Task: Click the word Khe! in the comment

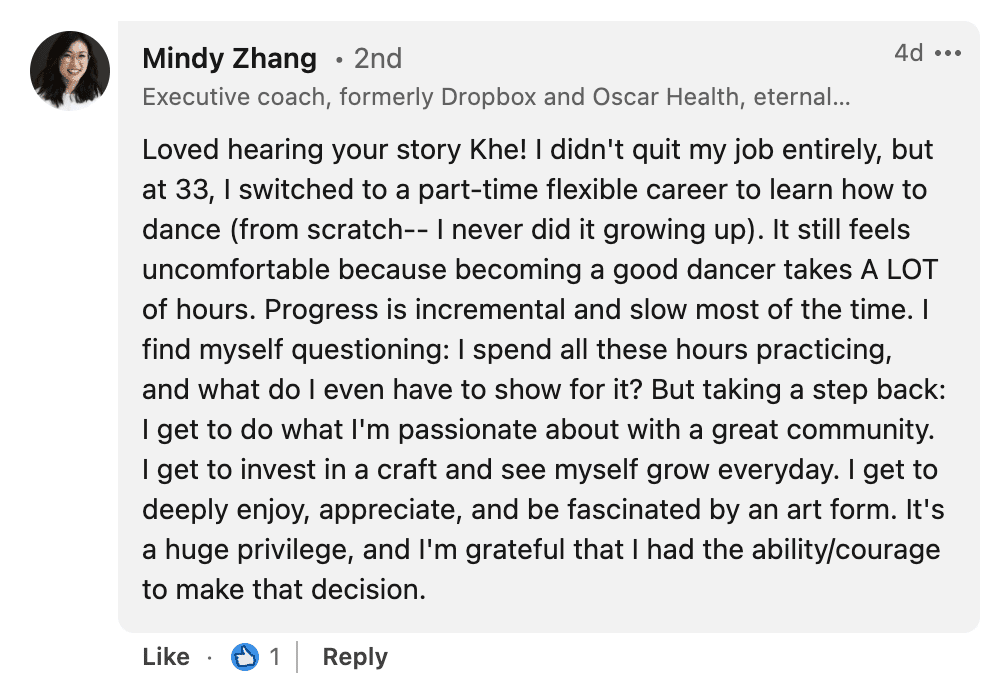Action: 498,150
